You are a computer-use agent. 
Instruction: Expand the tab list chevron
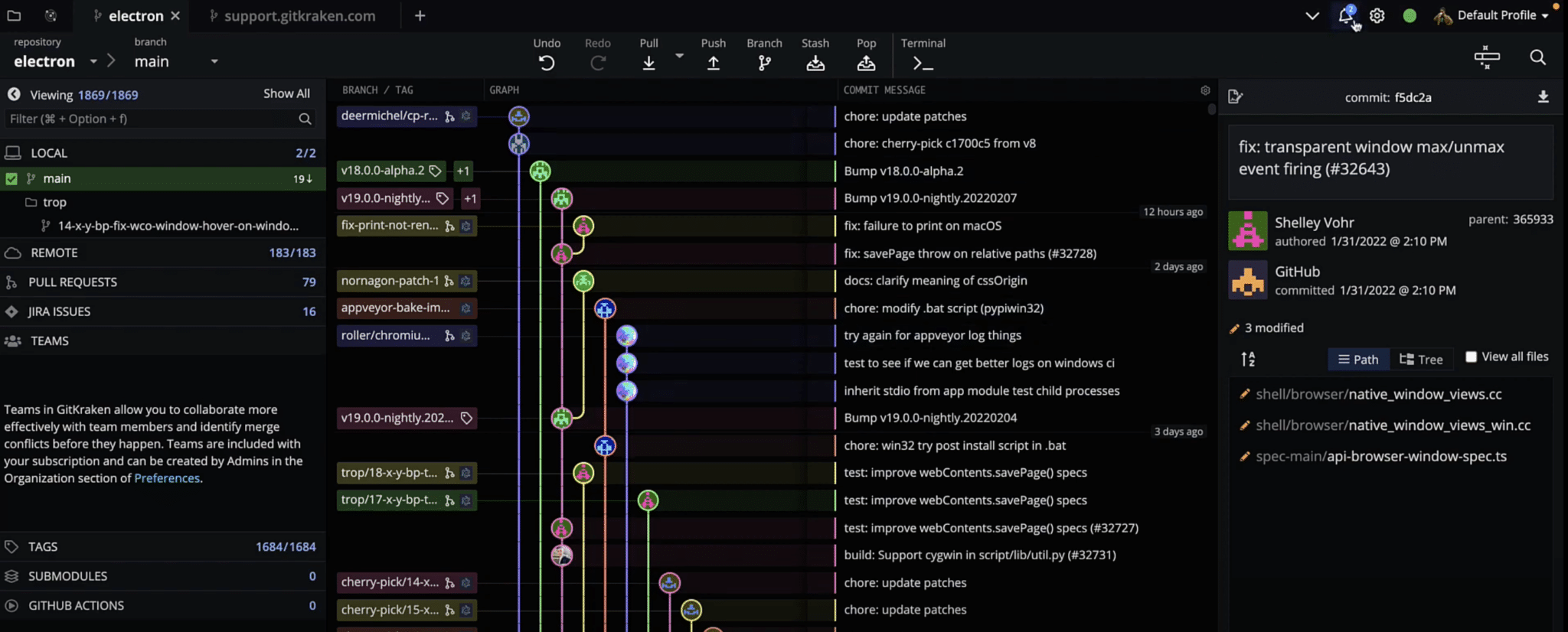pyautogui.click(x=1312, y=15)
